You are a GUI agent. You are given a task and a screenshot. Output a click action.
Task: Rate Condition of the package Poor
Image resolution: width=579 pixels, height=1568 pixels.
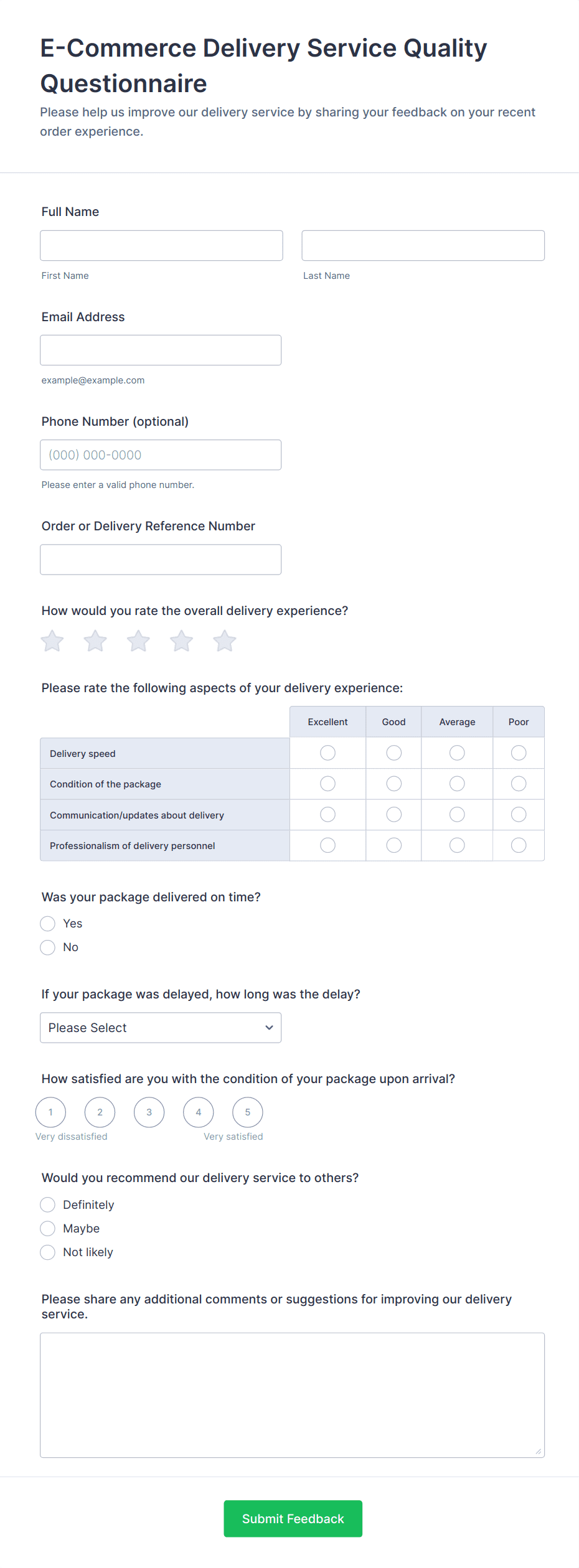pyautogui.click(x=519, y=784)
